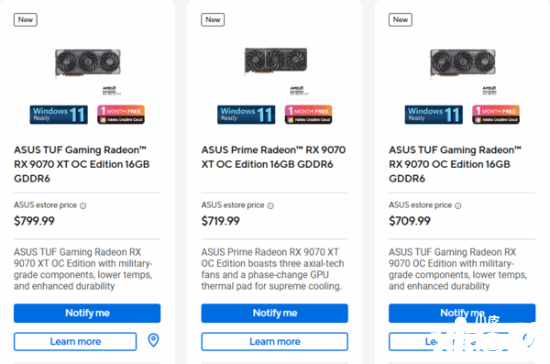Click the TUF RX 9070 XT graphics card image

pos(88,63)
